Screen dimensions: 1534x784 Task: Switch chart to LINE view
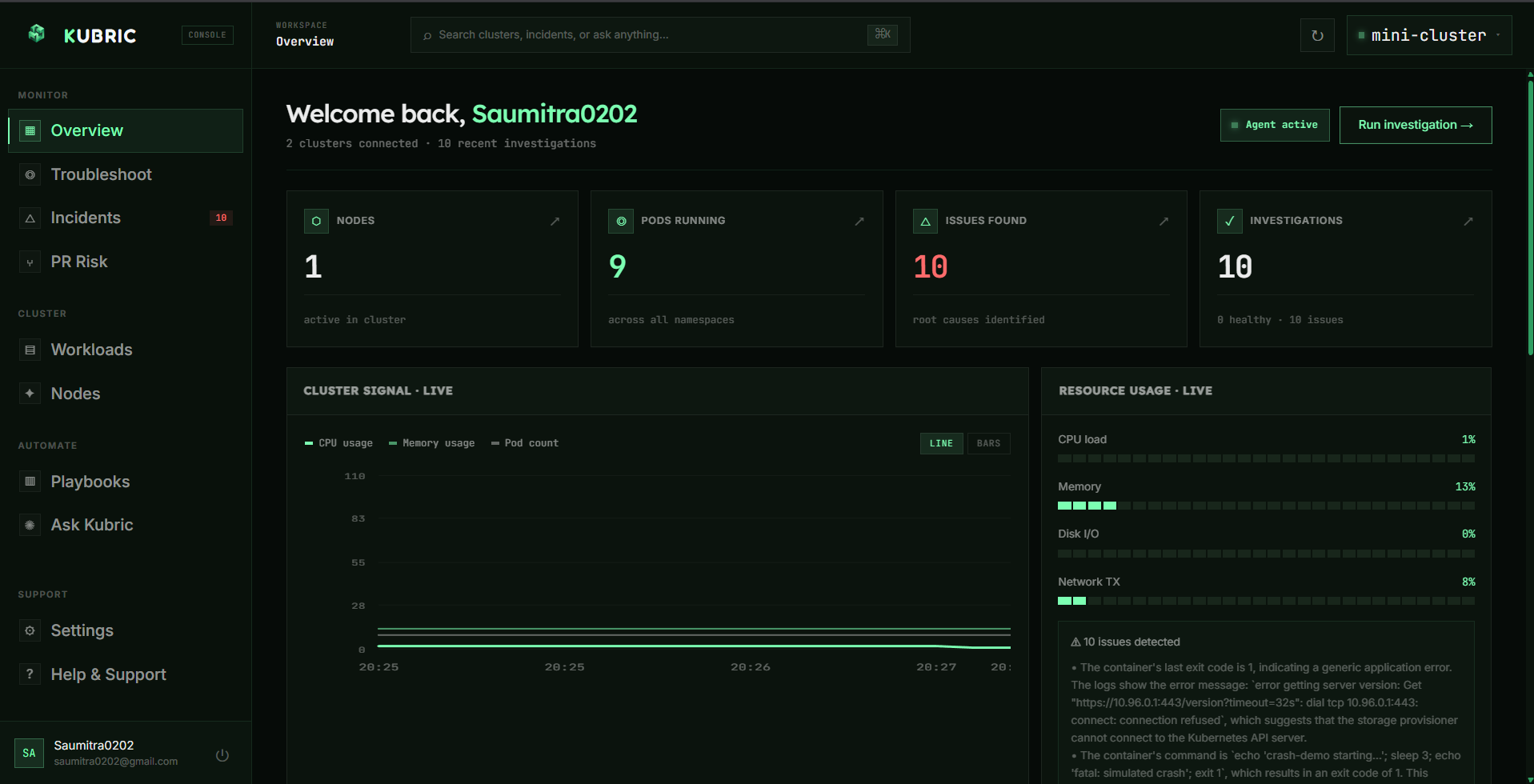pyautogui.click(x=941, y=443)
